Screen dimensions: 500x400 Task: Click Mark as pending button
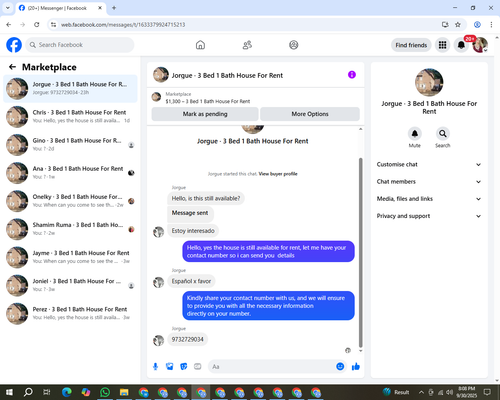(205, 114)
